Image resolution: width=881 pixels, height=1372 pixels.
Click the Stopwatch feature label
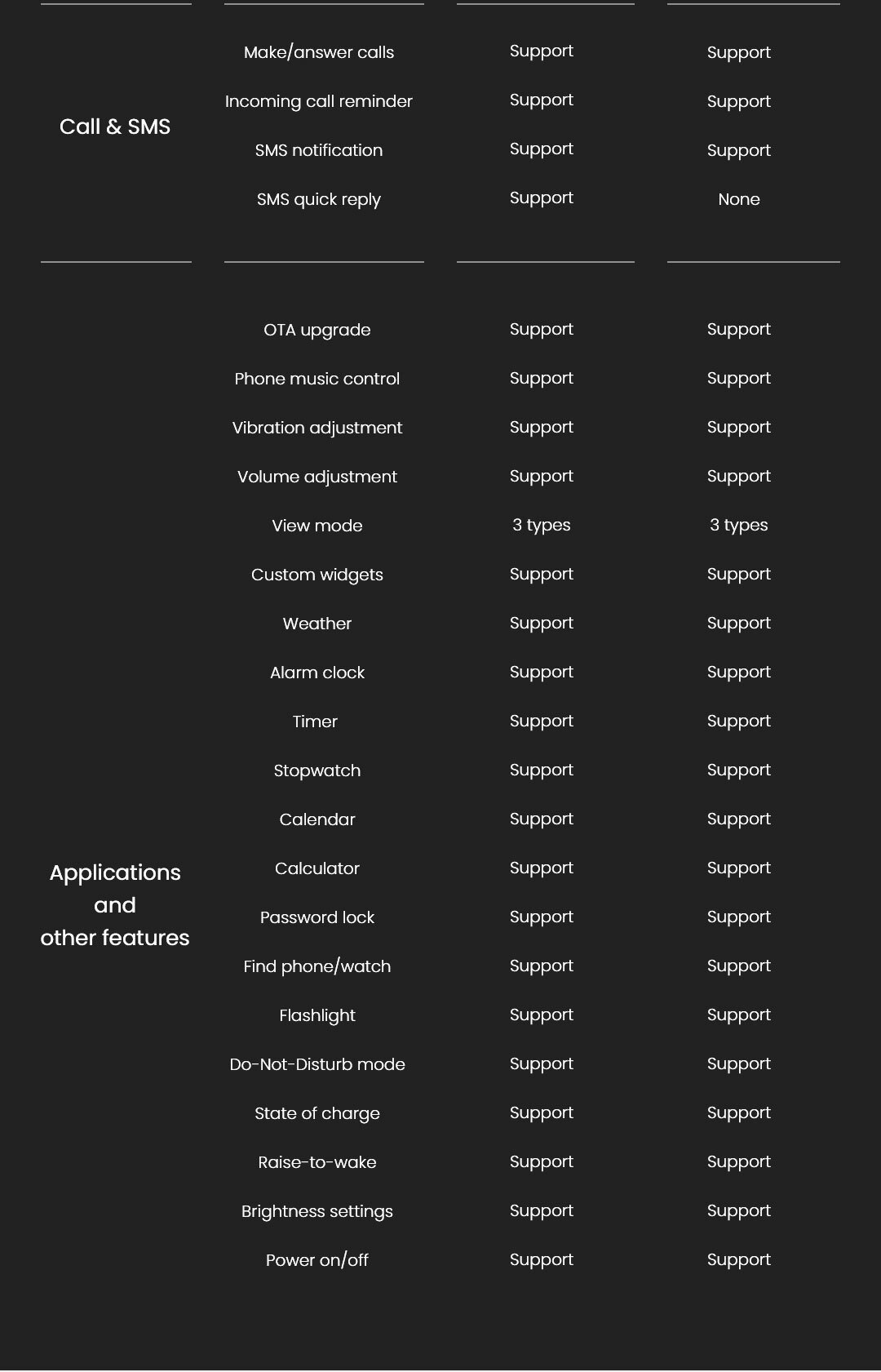(317, 770)
